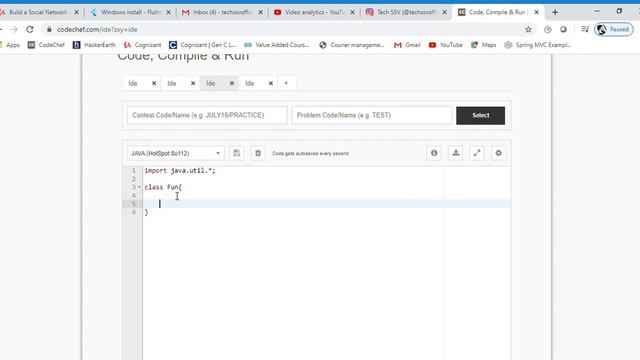Open the CodeChef bookmark

point(46,45)
